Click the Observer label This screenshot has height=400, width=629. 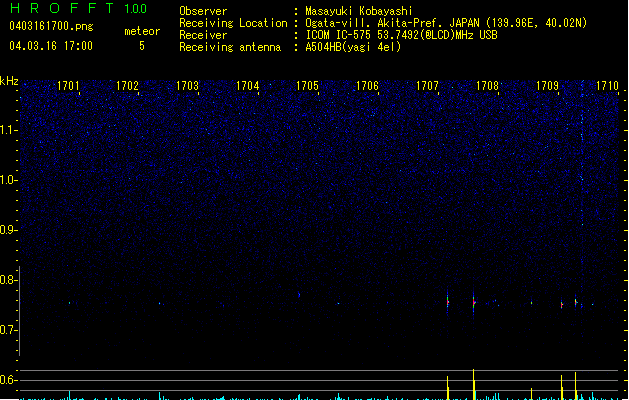coord(203,11)
